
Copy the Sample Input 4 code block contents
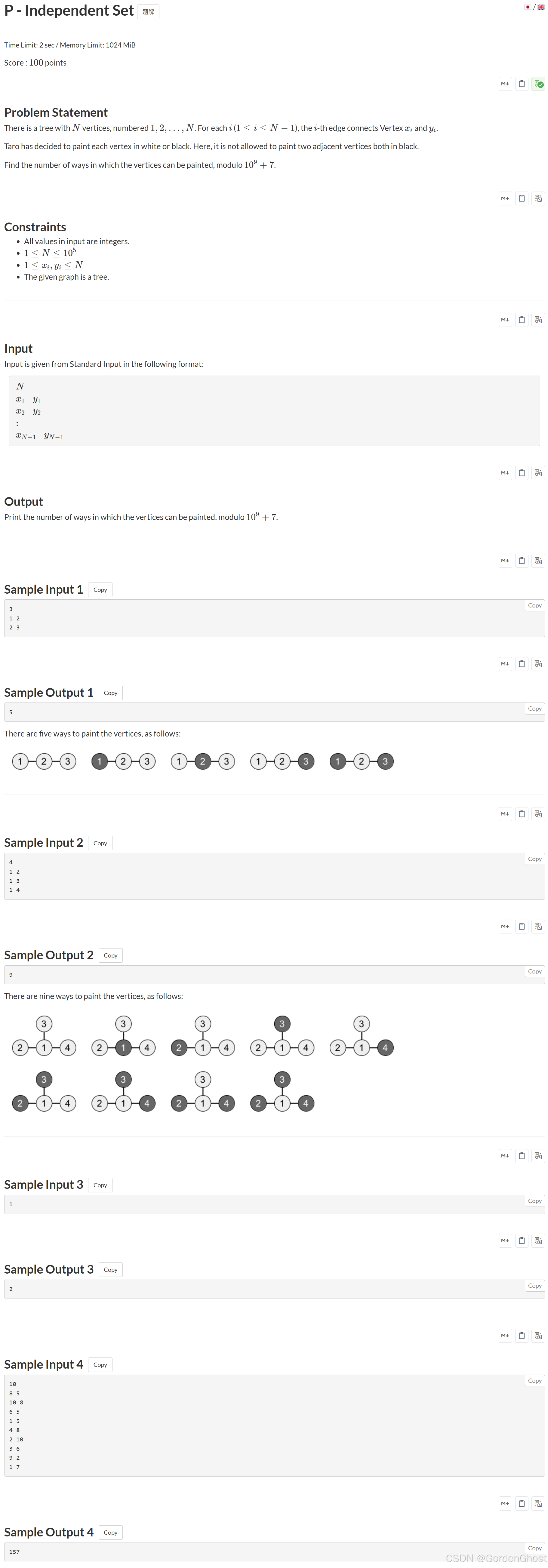[534, 1381]
